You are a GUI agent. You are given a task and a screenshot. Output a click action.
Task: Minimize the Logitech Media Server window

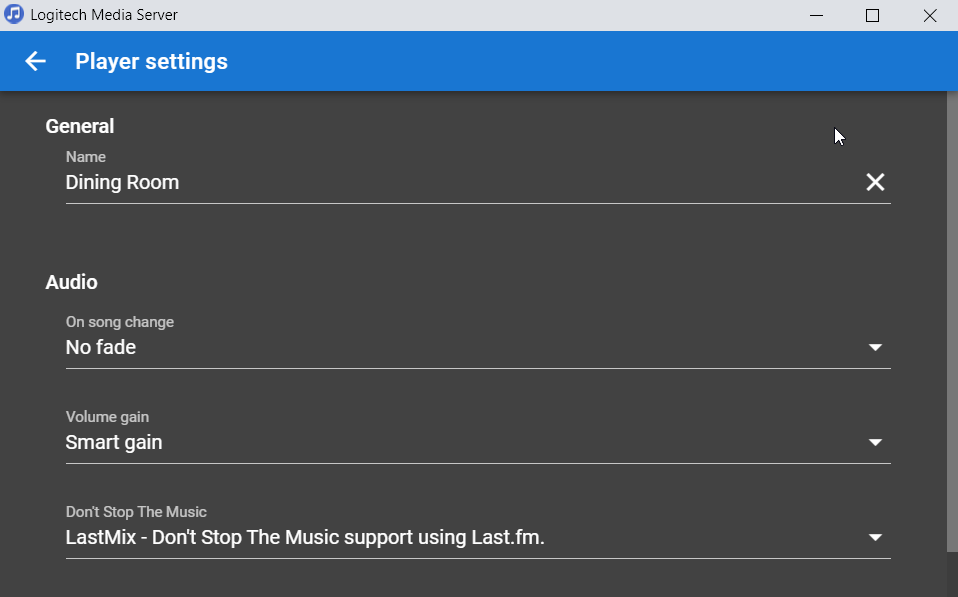coord(816,15)
